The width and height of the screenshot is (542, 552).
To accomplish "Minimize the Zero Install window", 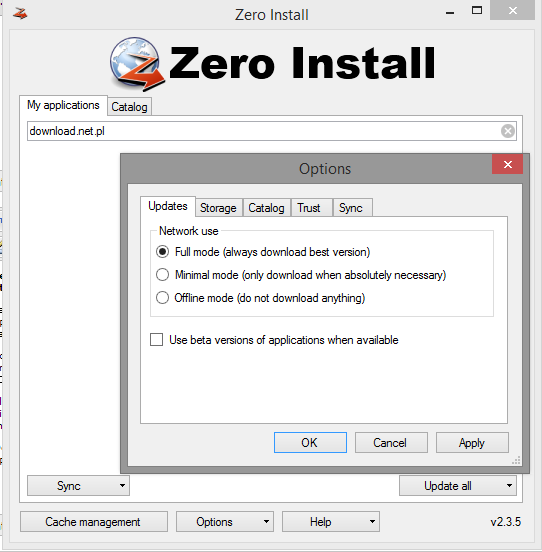I will click(x=450, y=13).
